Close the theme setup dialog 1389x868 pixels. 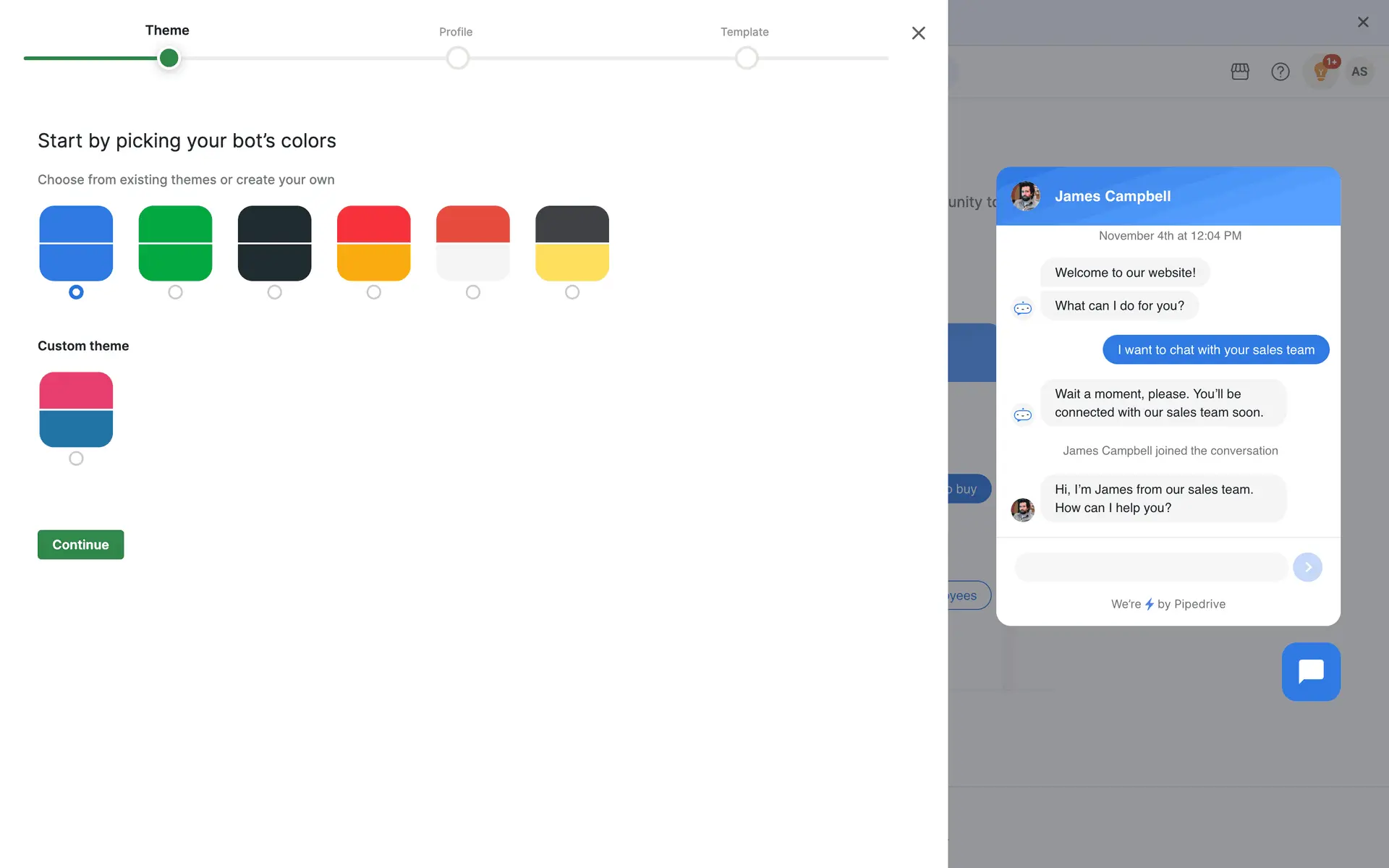click(x=918, y=33)
